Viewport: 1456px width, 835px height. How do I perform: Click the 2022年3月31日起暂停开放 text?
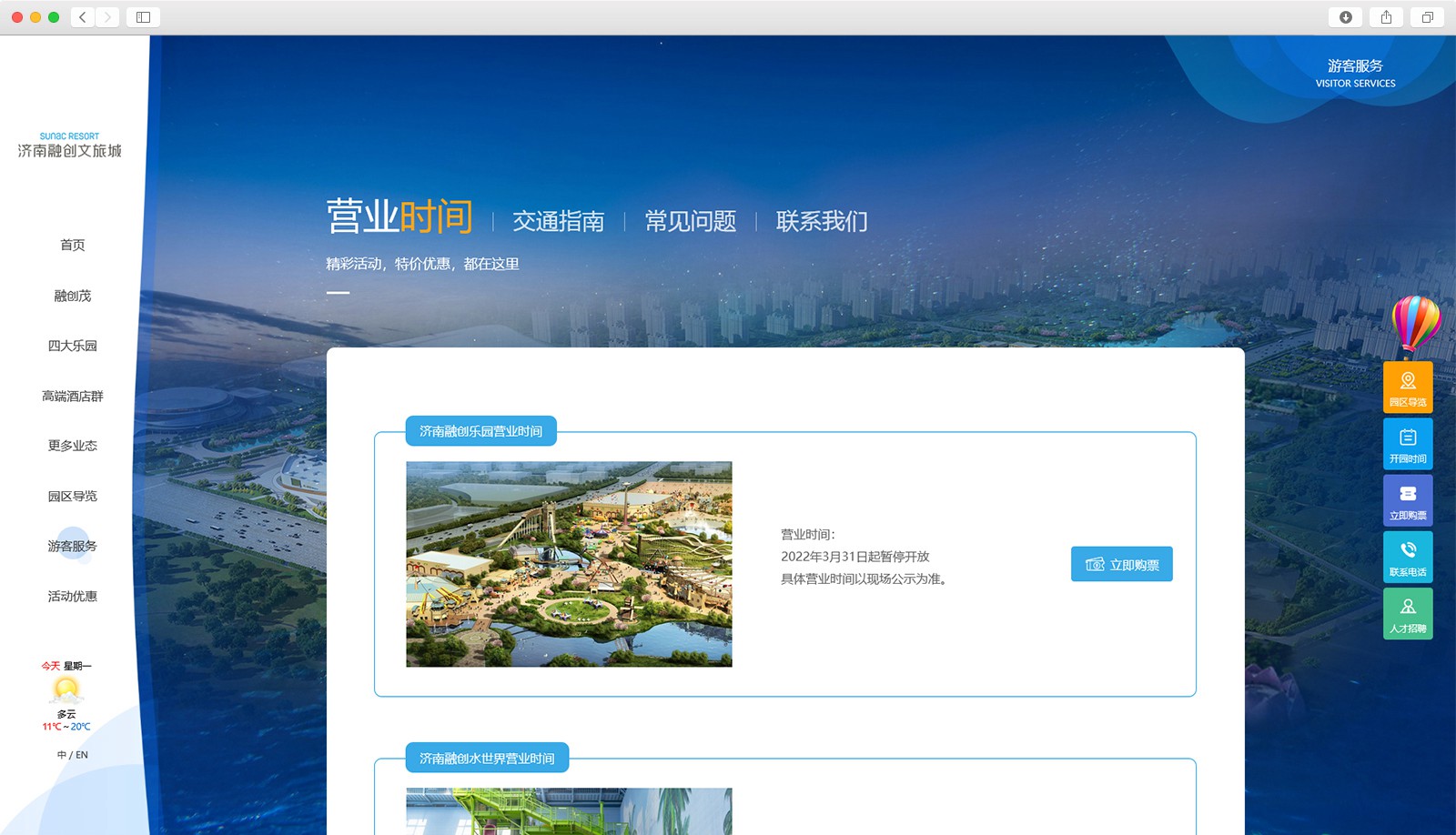click(855, 557)
